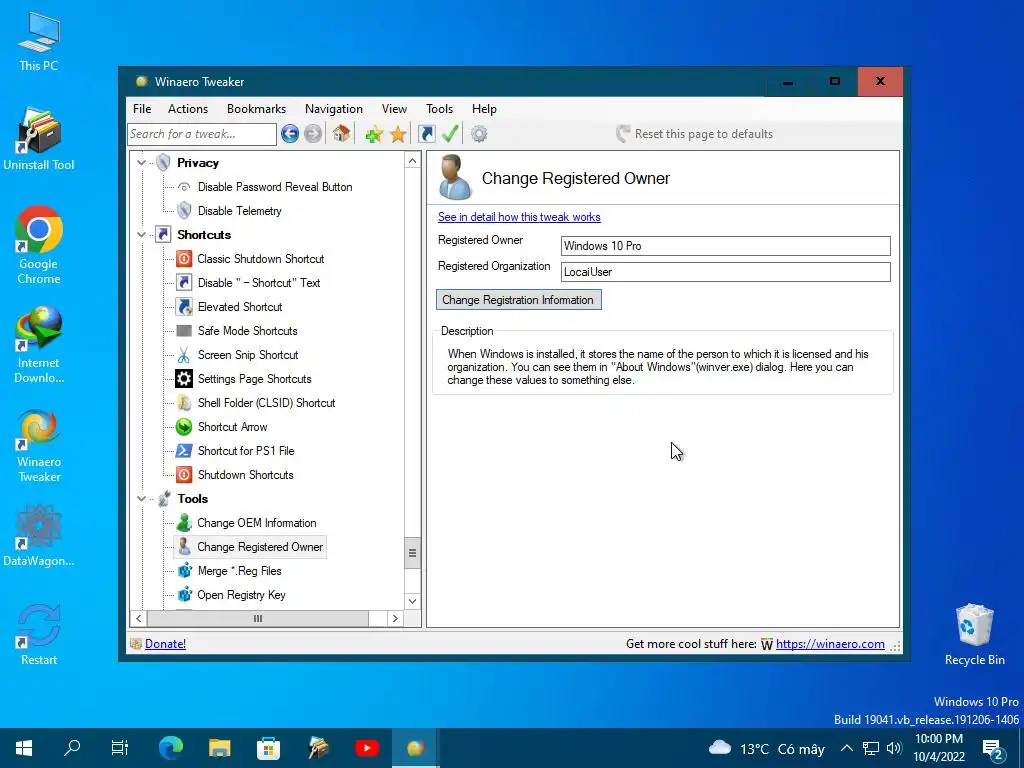Go to Home page via house icon
This screenshot has height=768, width=1024.
coord(341,134)
